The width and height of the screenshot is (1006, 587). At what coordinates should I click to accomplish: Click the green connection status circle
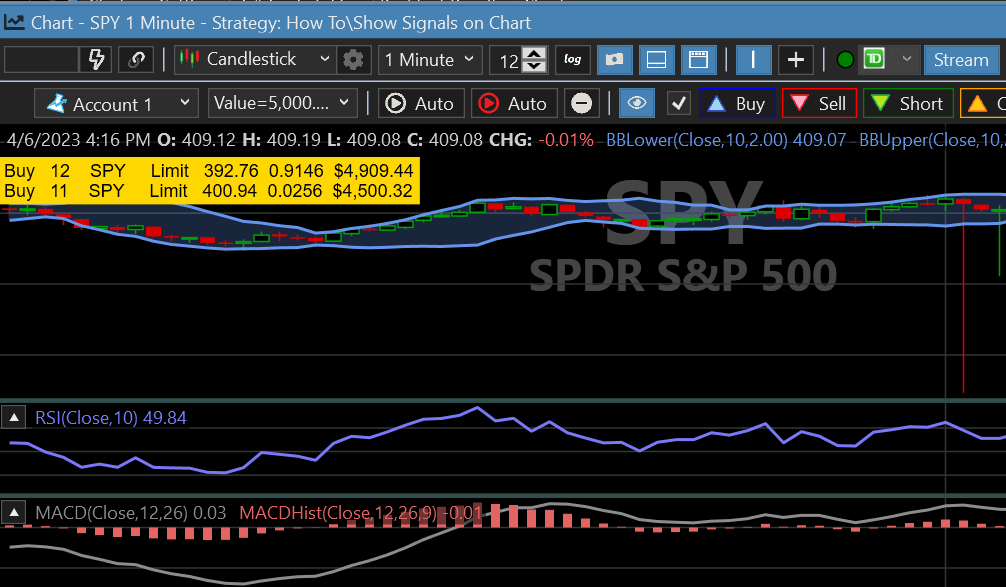pos(846,60)
